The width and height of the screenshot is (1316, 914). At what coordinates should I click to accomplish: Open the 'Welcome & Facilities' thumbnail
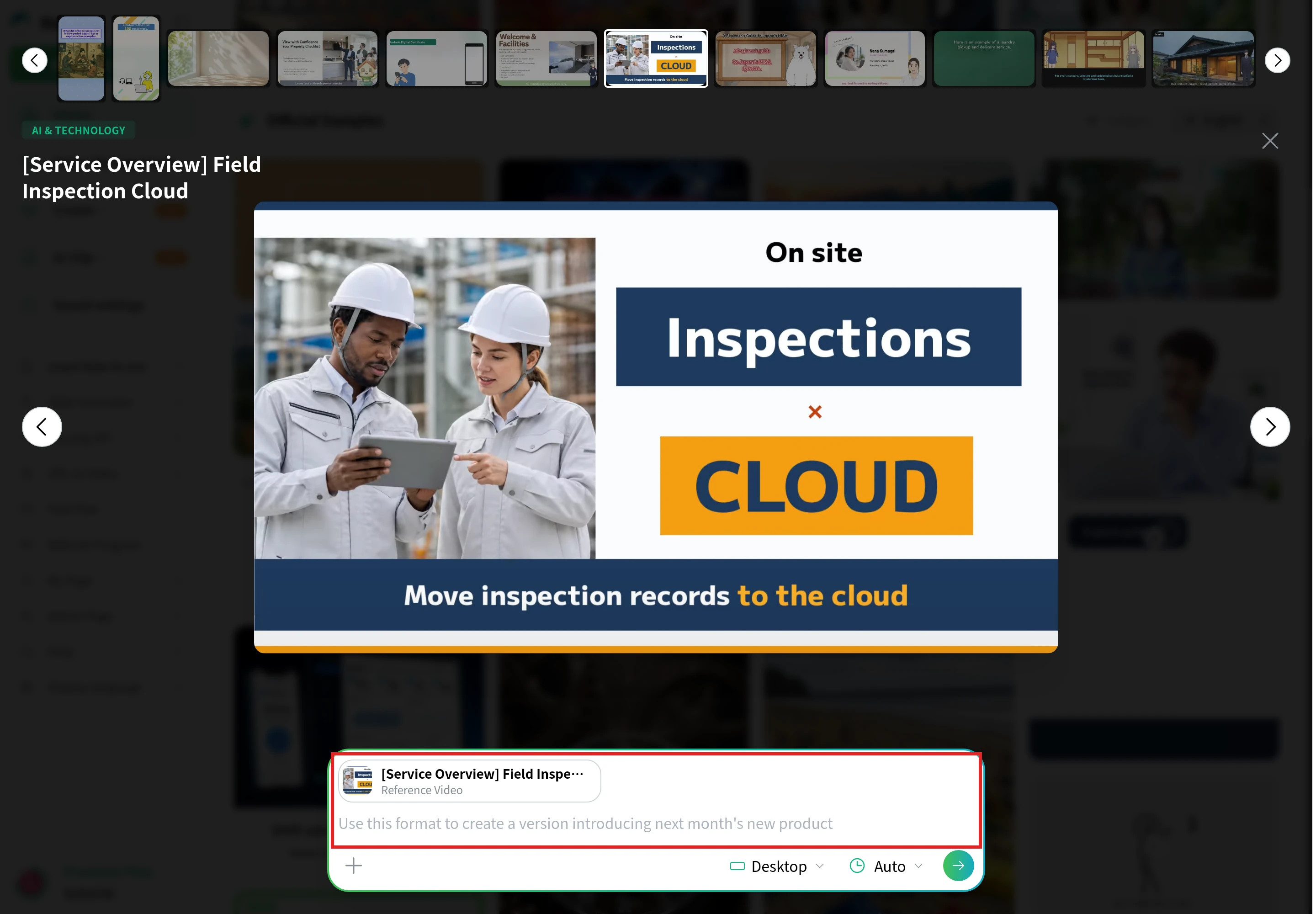(x=547, y=58)
